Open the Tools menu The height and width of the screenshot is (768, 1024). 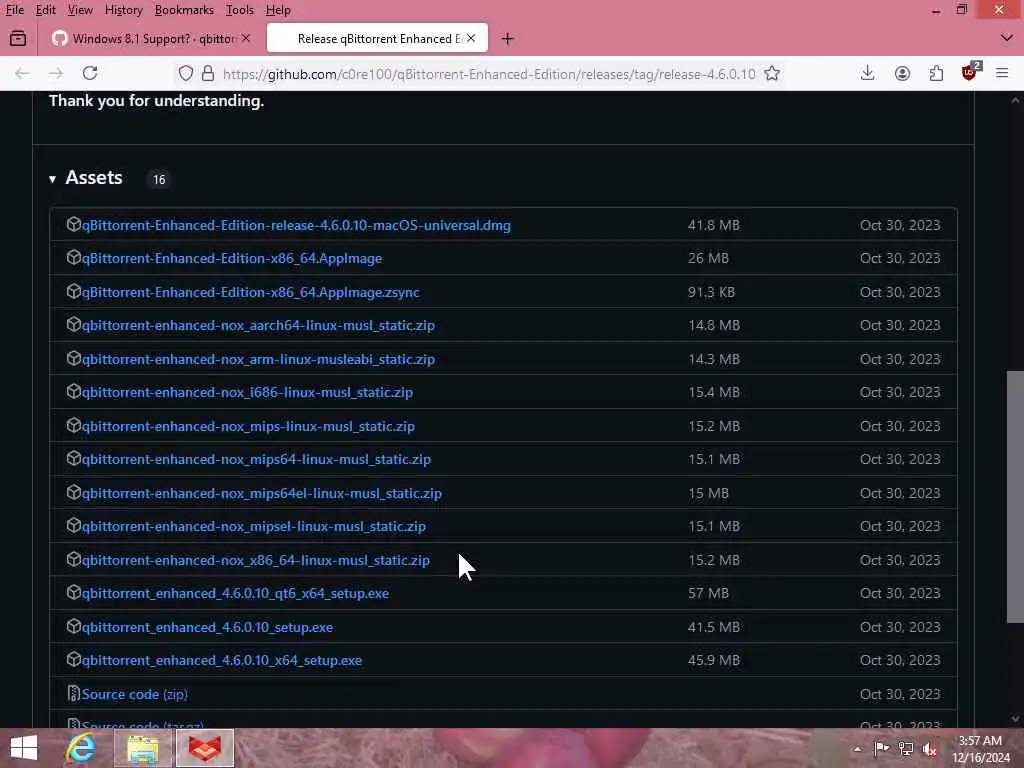tap(240, 10)
